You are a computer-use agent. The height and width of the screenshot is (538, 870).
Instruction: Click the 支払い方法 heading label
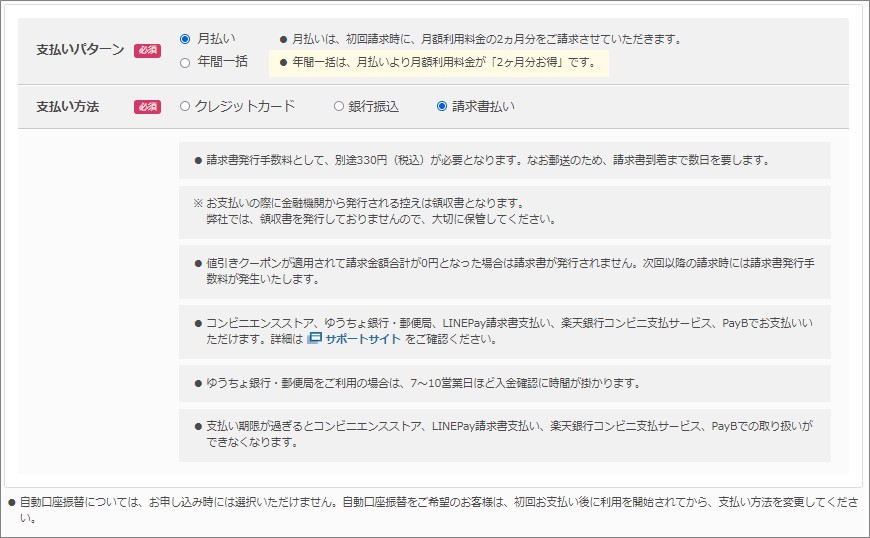coord(67,107)
